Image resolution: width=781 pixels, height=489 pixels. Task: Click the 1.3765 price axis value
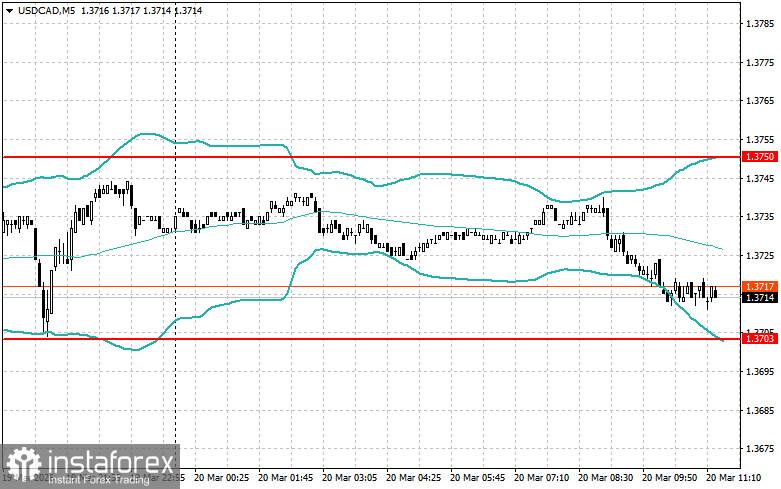760,101
